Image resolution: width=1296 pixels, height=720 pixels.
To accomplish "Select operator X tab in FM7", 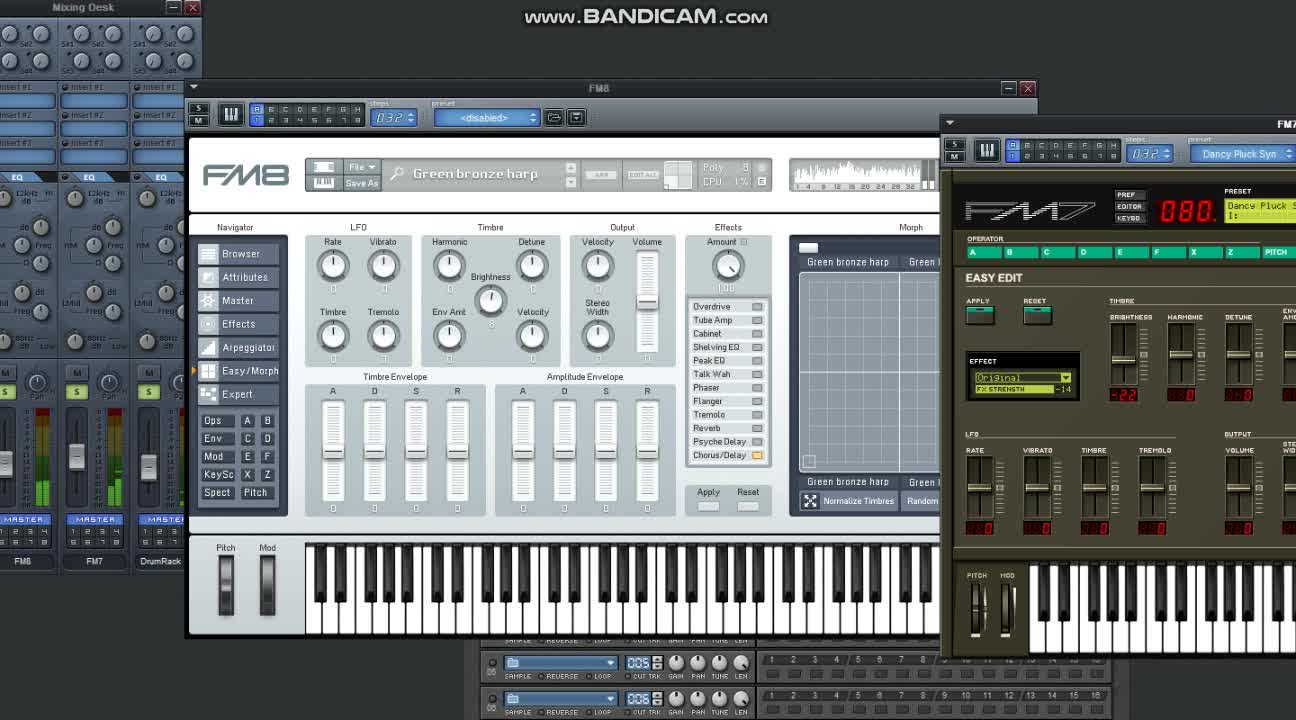I will pos(1206,252).
